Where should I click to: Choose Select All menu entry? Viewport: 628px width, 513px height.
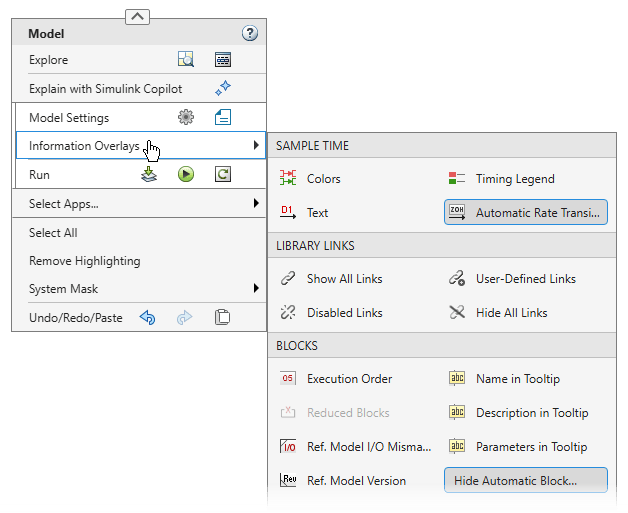coord(139,233)
